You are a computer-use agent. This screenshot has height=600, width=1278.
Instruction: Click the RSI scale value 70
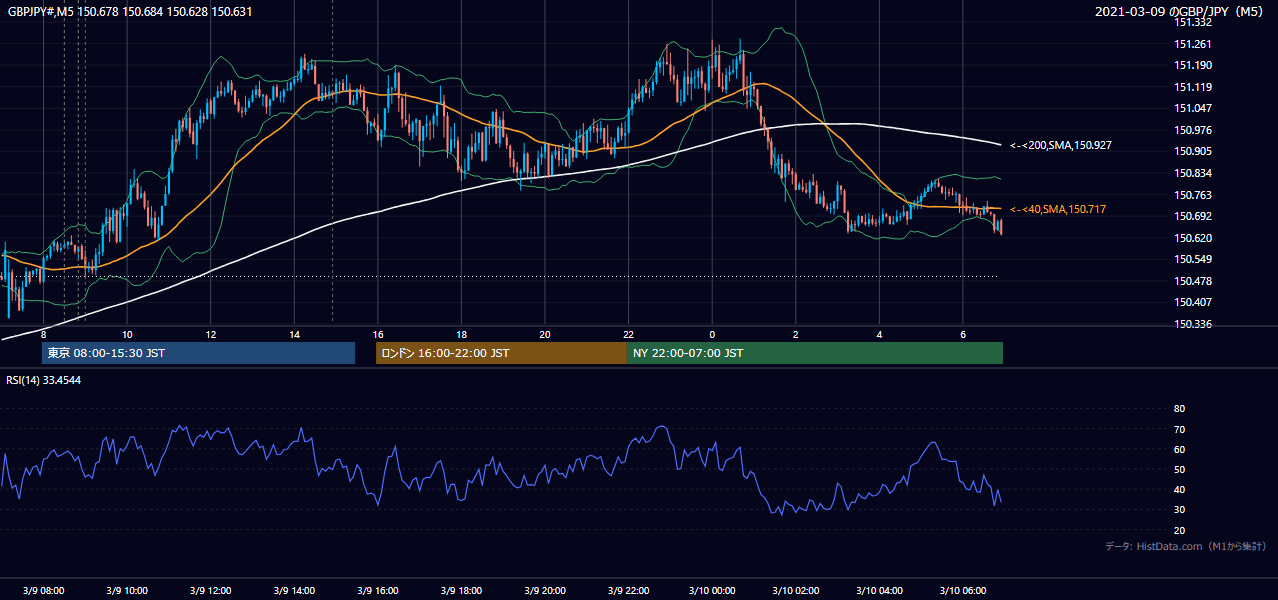(1179, 429)
